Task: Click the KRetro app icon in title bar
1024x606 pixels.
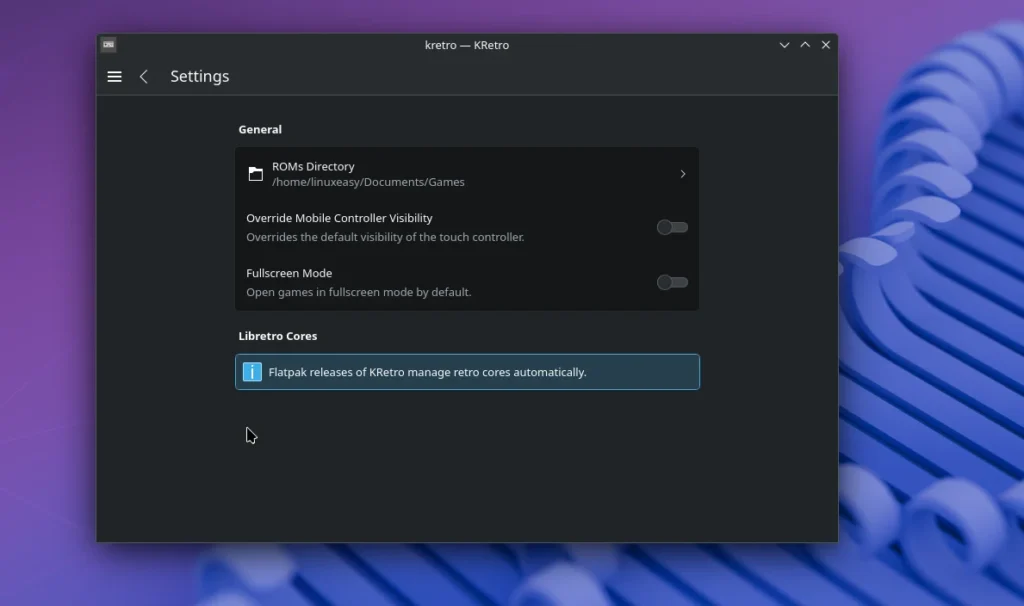Action: tap(108, 45)
